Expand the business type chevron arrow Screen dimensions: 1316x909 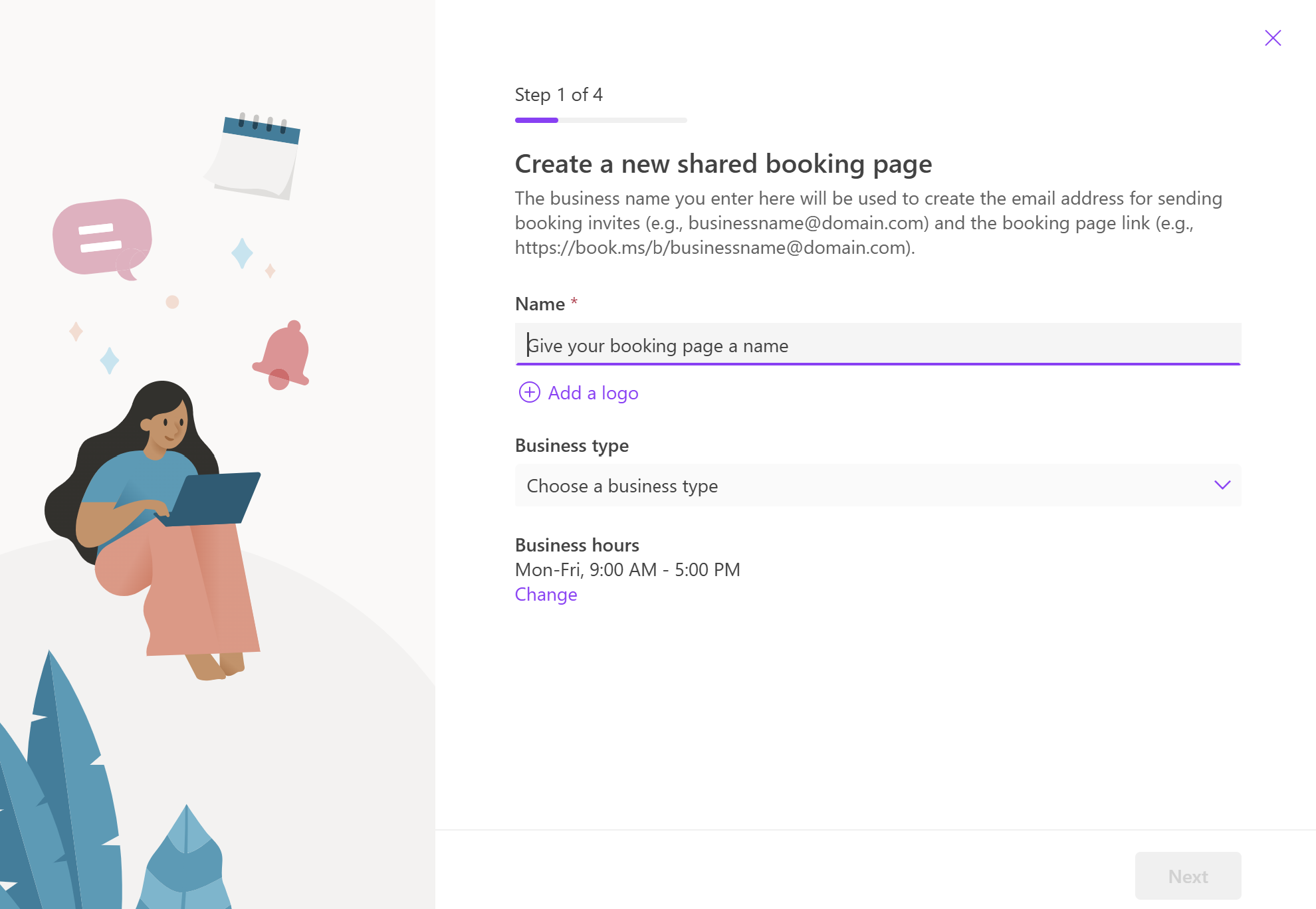coord(1222,485)
